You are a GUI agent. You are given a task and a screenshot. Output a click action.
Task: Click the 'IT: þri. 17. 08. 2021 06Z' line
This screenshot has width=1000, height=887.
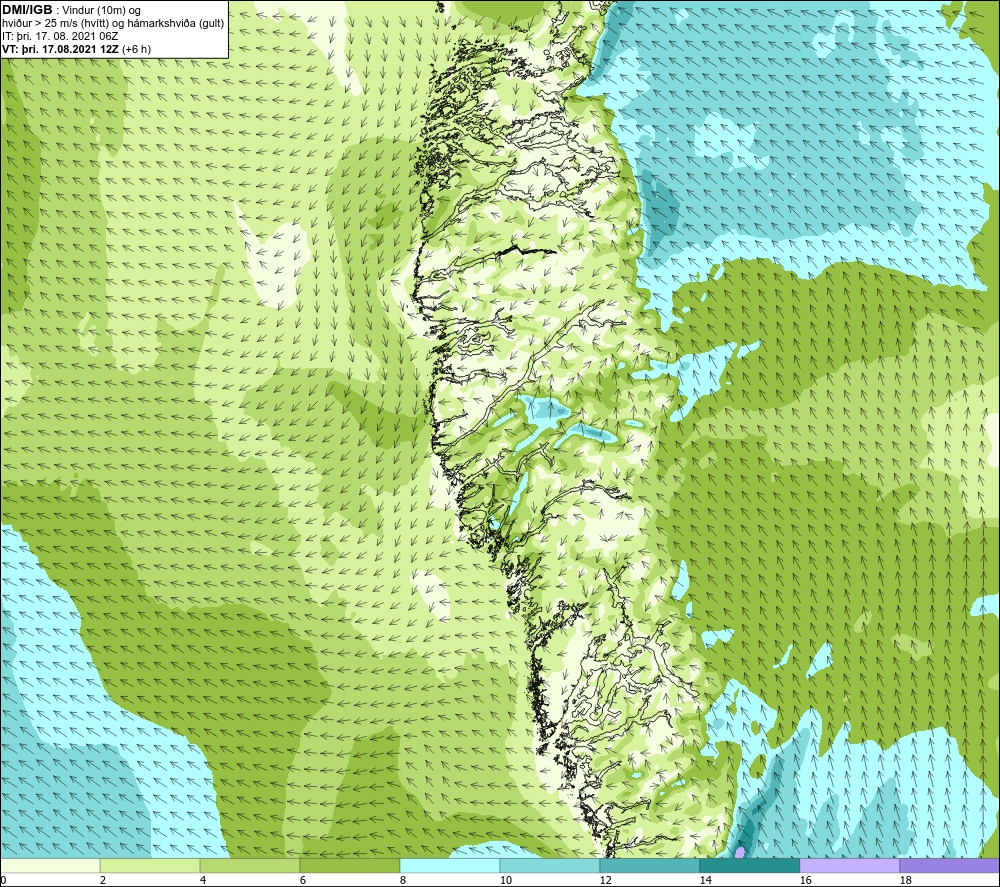[x=60, y=36]
